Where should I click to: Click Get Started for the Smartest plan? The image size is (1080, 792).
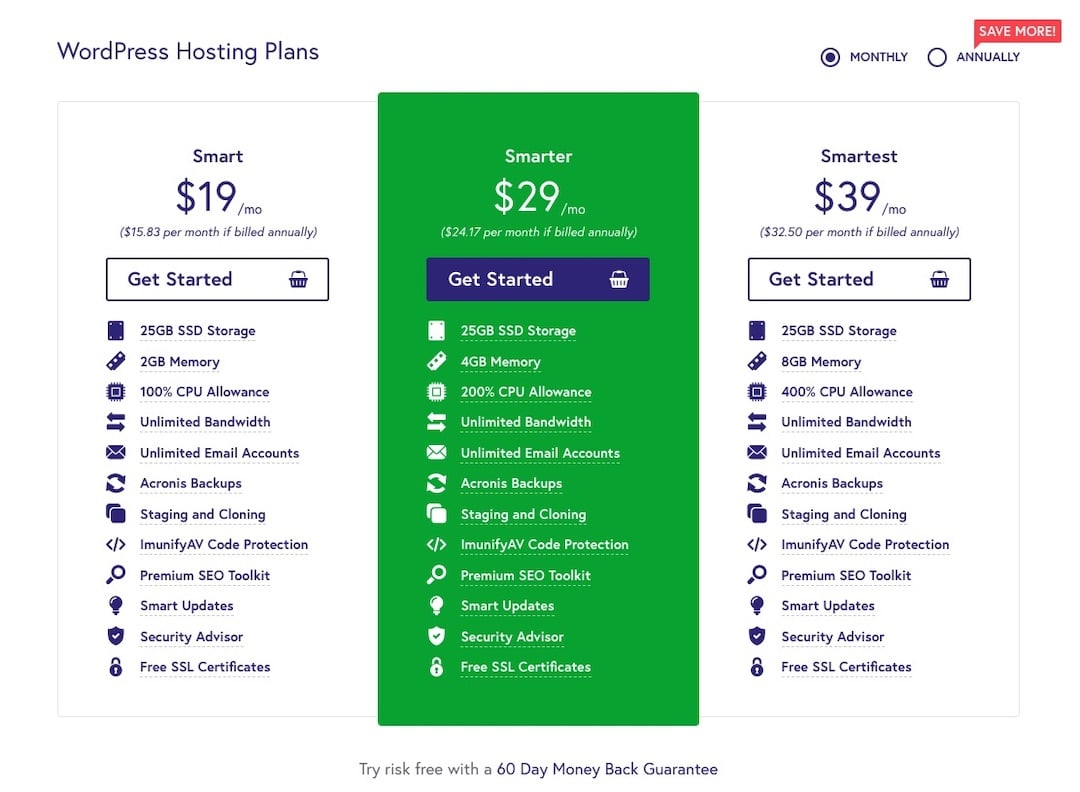click(x=859, y=279)
